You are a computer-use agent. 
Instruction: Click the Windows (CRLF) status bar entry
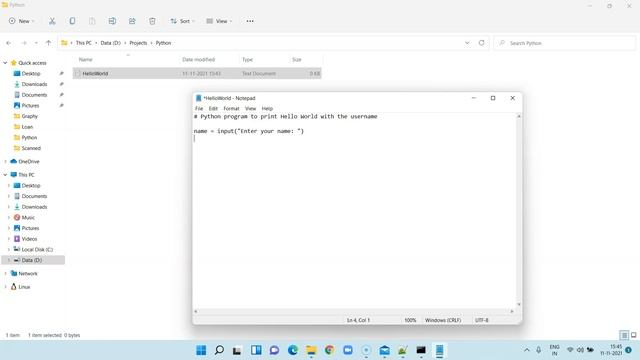point(443,320)
